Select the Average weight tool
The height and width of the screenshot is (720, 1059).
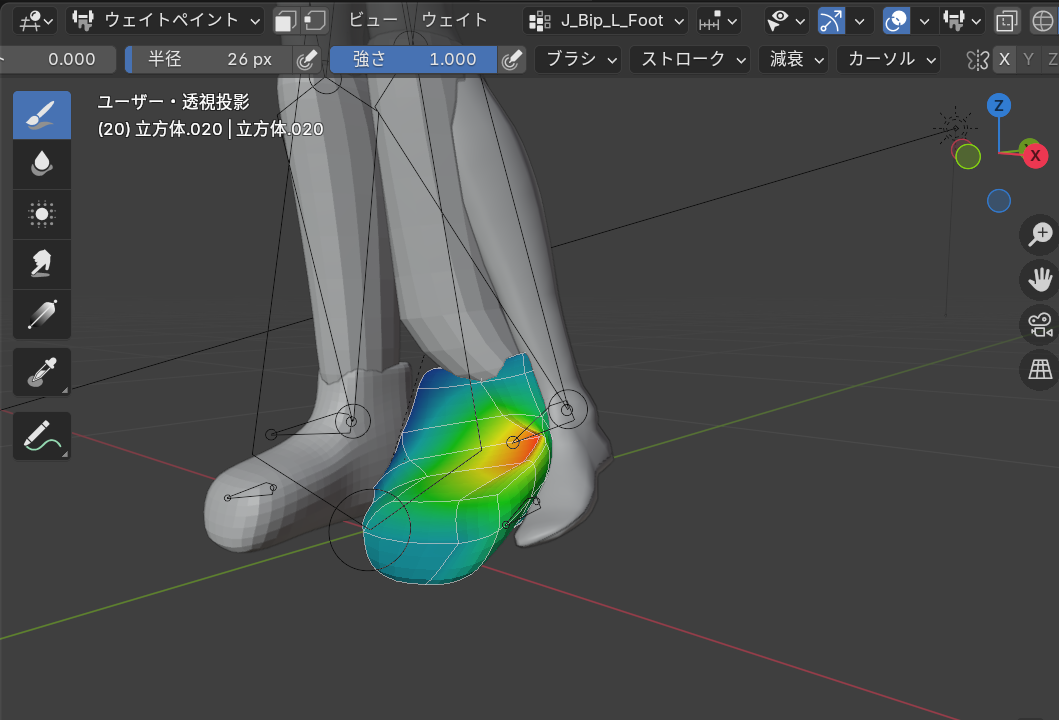tap(41, 214)
